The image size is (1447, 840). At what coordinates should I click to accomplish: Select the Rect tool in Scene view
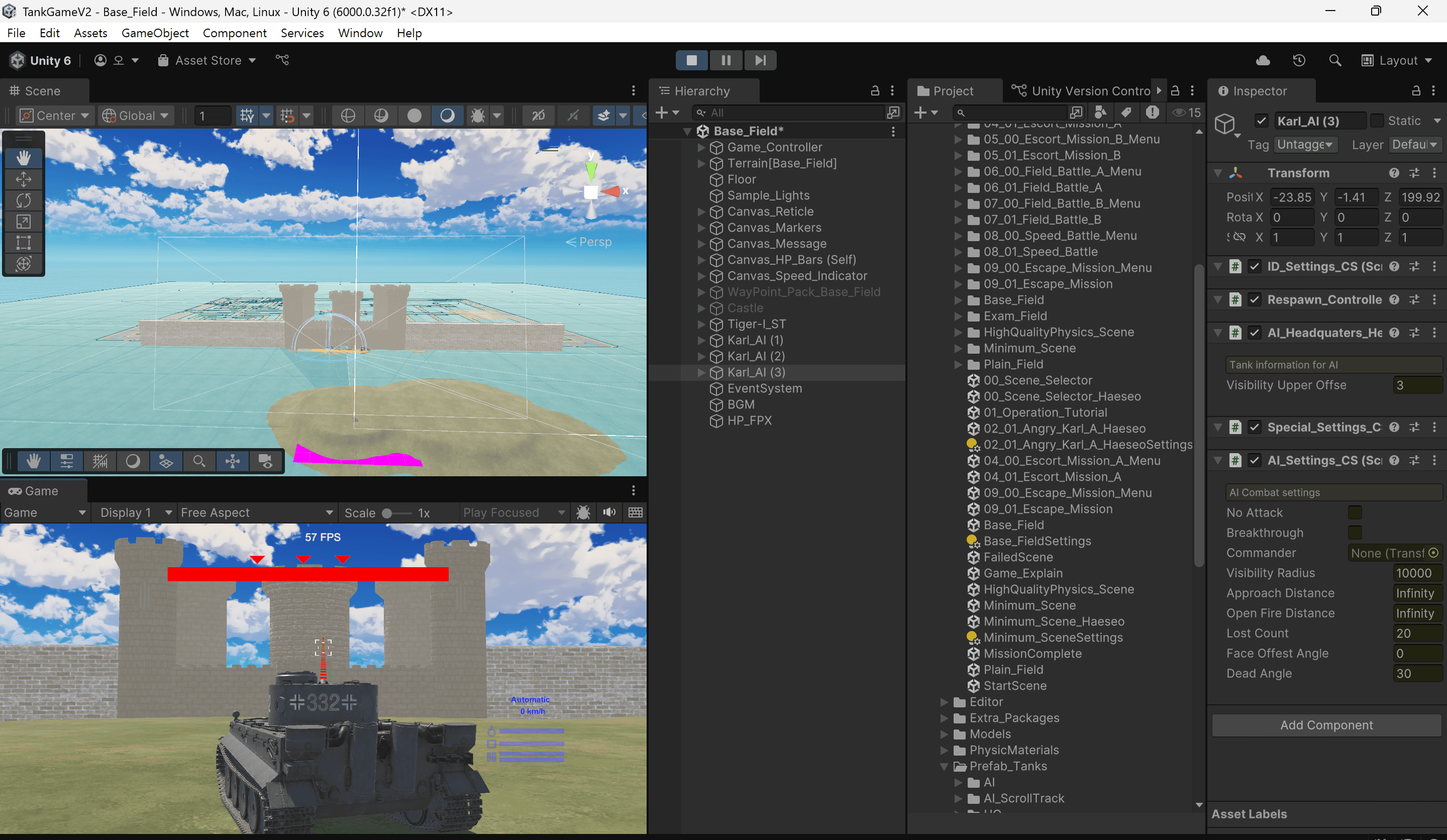[24, 242]
